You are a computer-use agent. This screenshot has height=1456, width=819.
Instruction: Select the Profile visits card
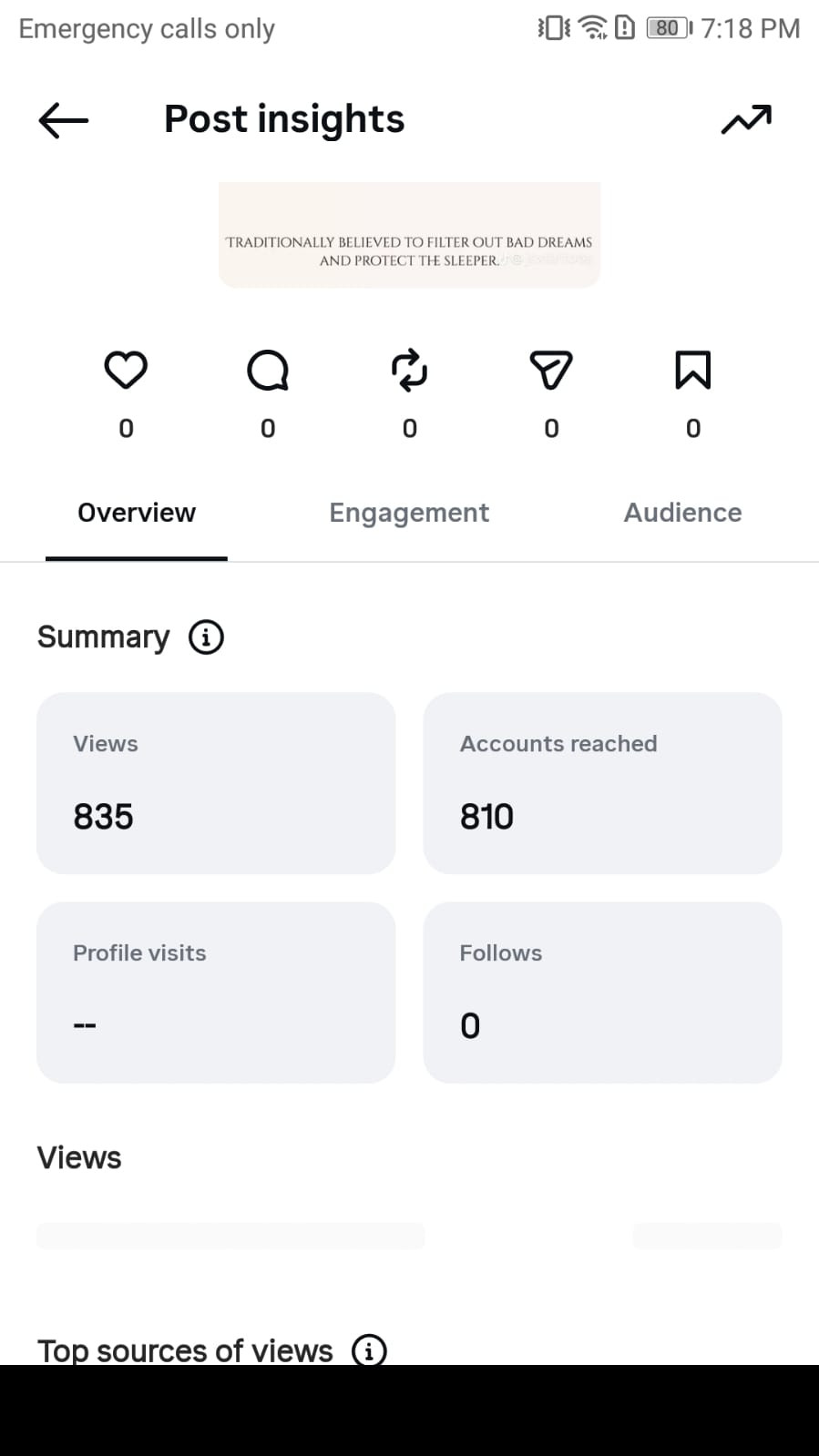tap(216, 993)
